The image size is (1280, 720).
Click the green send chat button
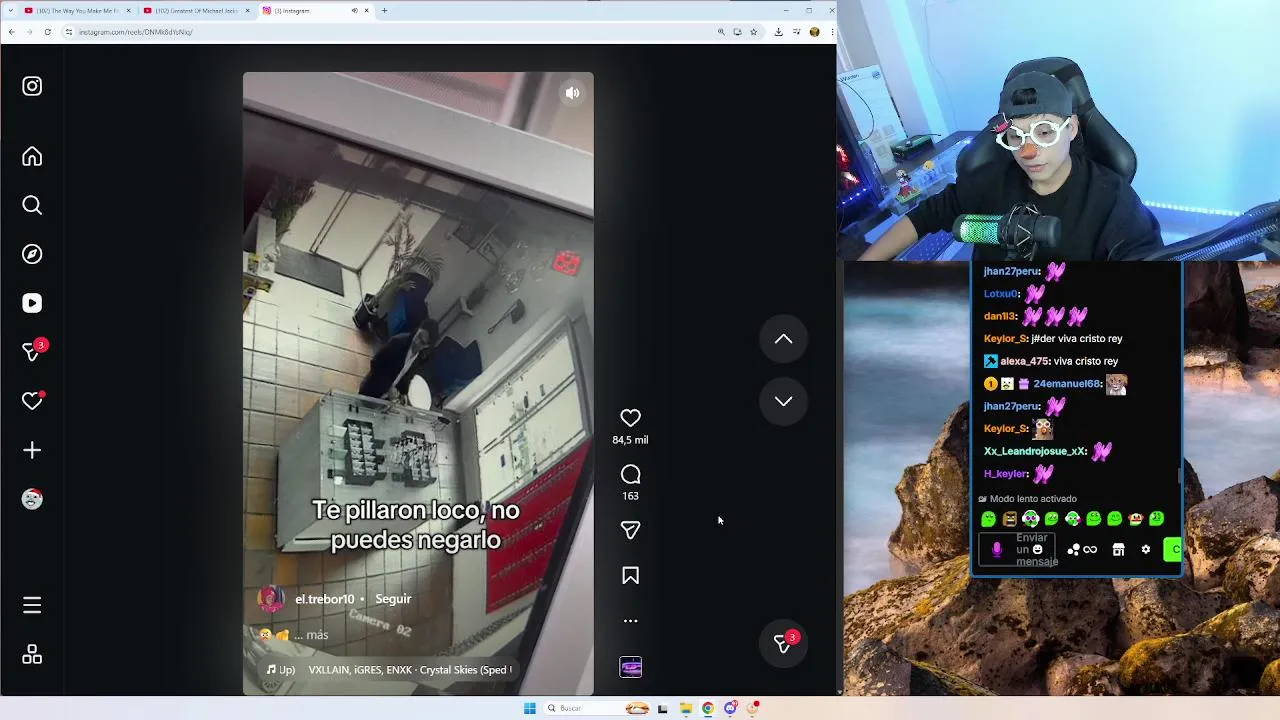1173,549
